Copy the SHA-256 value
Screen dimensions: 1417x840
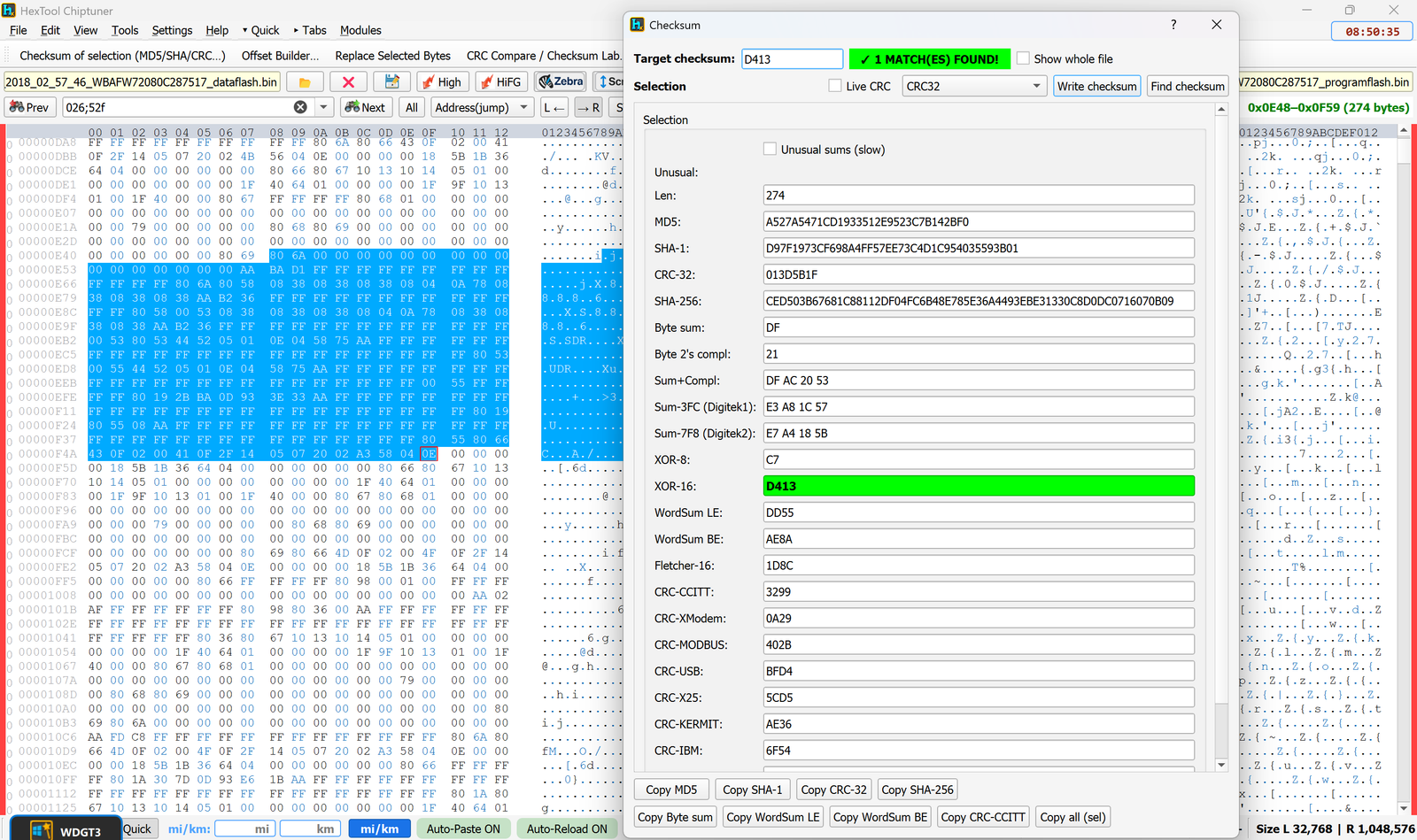pyautogui.click(x=918, y=789)
